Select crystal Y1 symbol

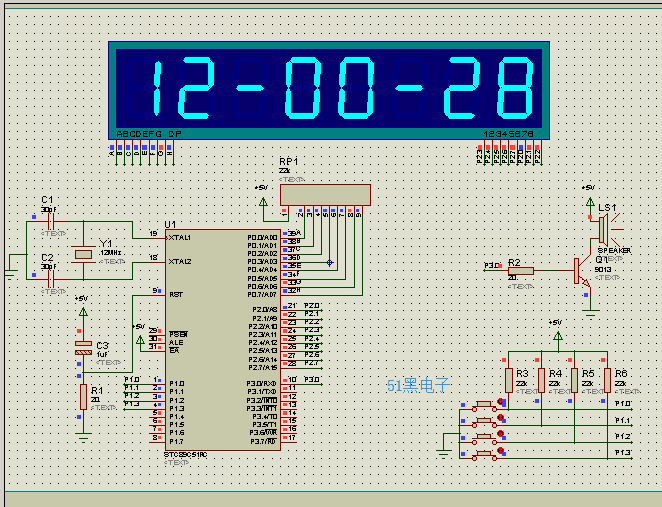[83, 254]
